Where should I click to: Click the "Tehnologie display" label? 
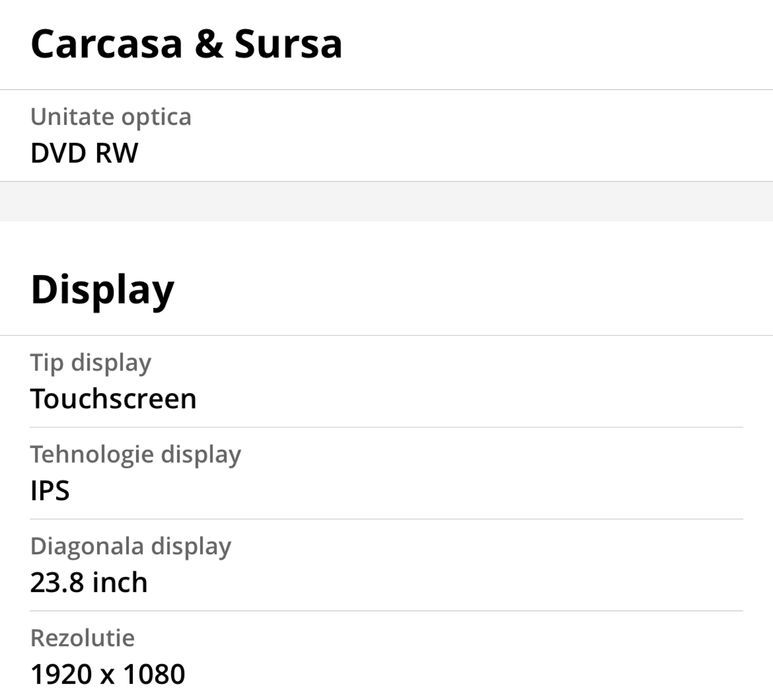[x=135, y=455]
